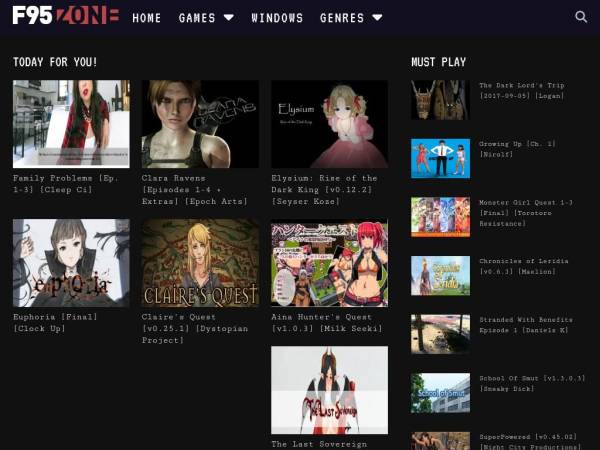Click the Monster Girl Quest title link
The height and width of the screenshot is (450, 600).
526,213
